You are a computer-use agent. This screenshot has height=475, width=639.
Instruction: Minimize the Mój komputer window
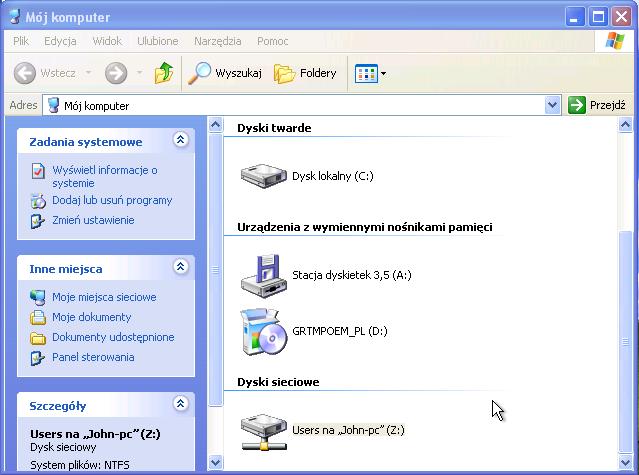(575, 17)
